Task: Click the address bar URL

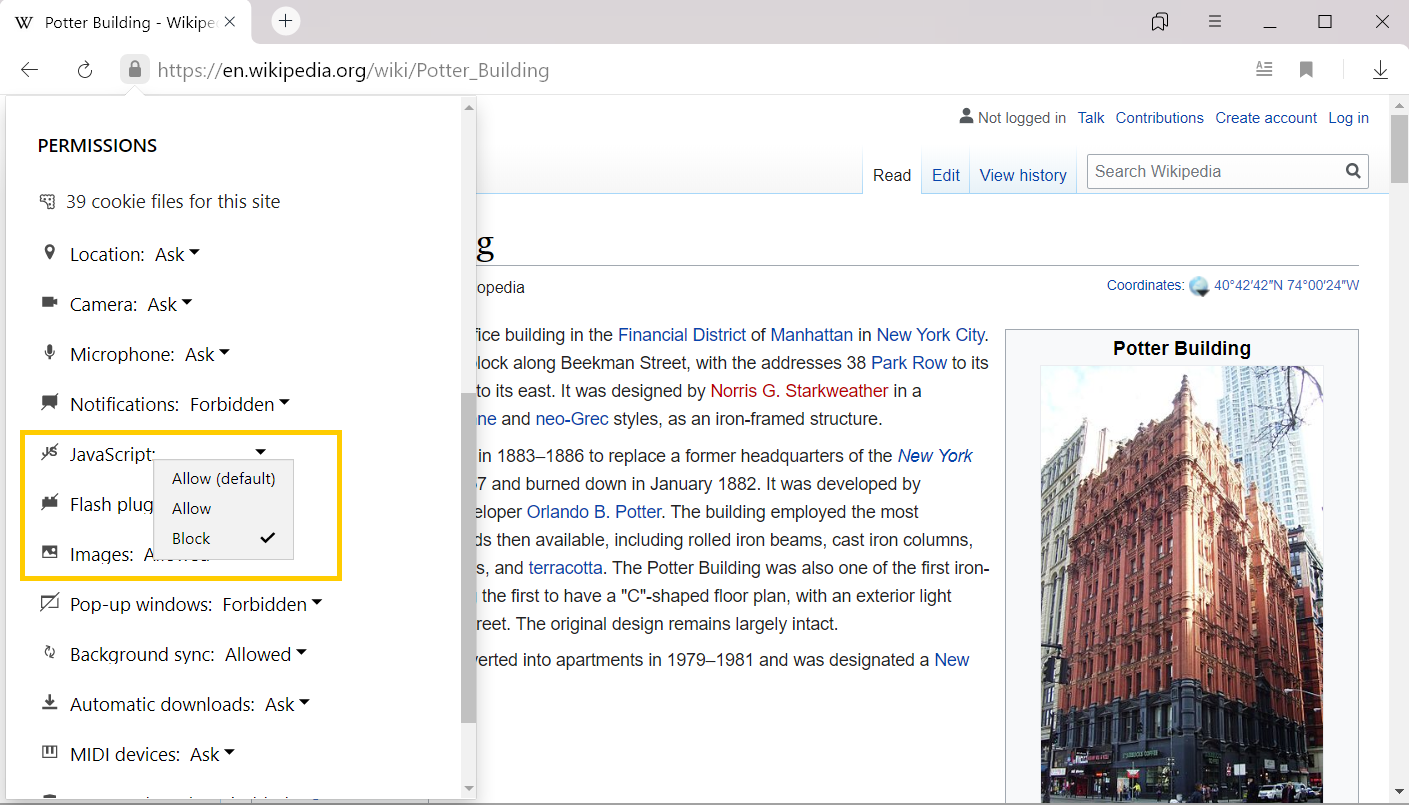Action: pos(353,70)
